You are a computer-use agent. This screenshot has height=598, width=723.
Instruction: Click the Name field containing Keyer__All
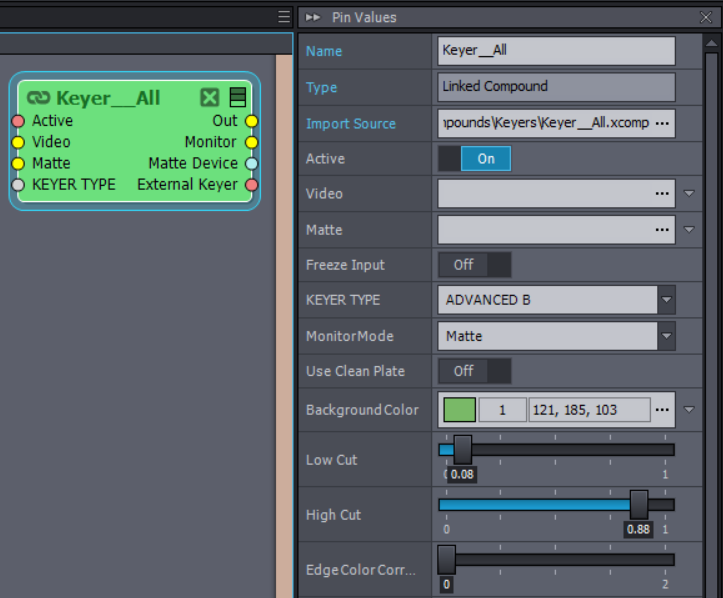[556, 51]
